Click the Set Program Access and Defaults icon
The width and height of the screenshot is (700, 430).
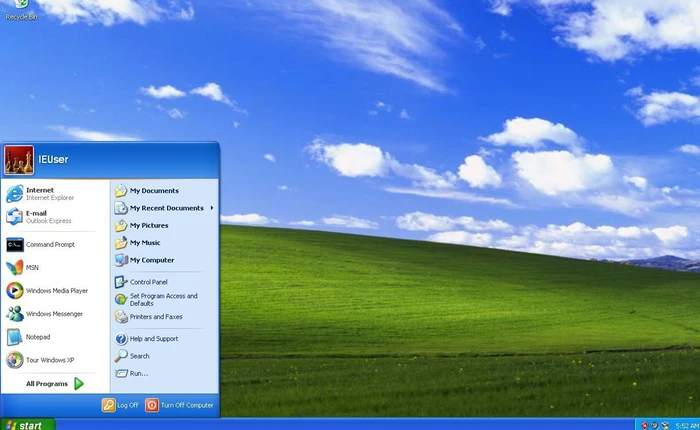pyautogui.click(x=121, y=300)
